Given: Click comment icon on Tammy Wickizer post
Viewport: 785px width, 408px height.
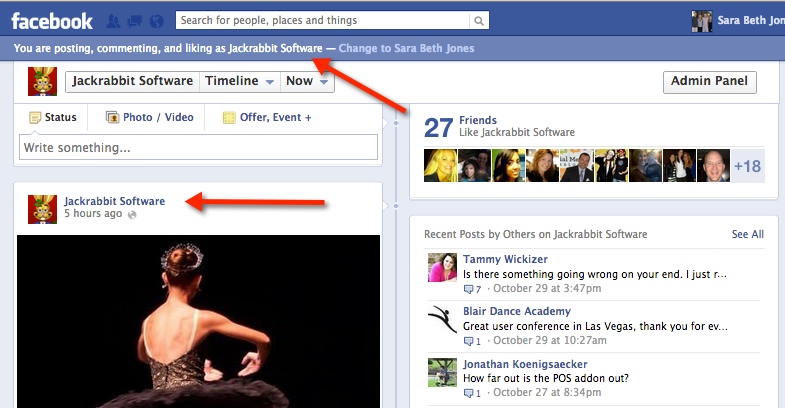Looking at the screenshot, I should pos(469,289).
